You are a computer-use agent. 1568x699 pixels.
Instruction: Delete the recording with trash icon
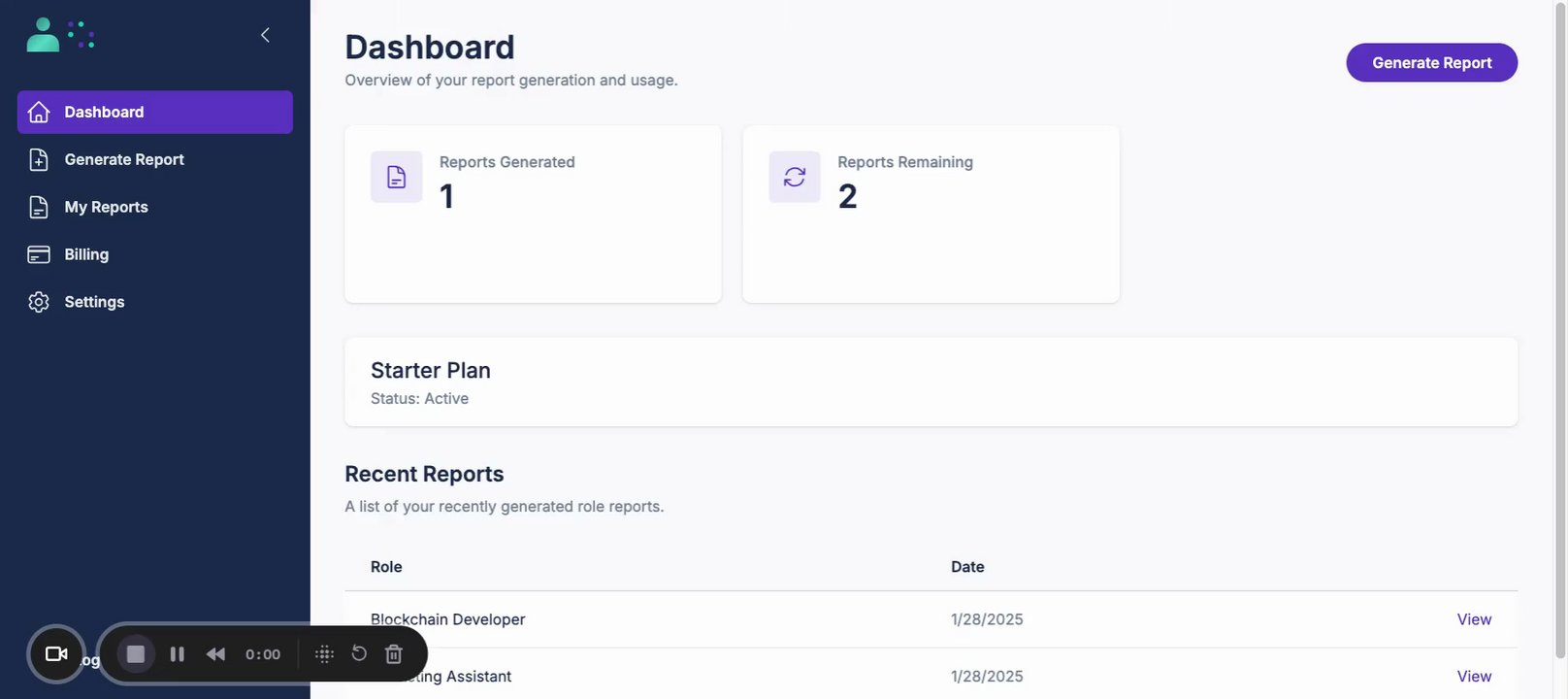[394, 654]
